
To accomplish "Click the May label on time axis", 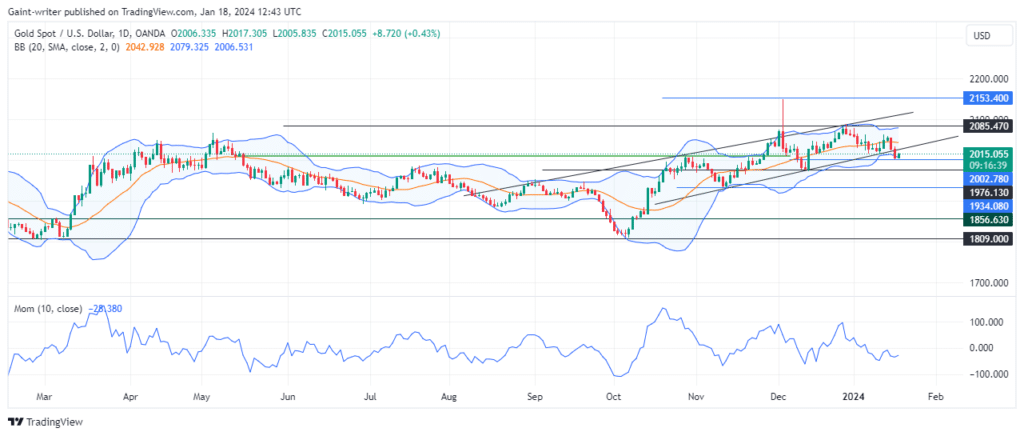I will click(x=201, y=396).
